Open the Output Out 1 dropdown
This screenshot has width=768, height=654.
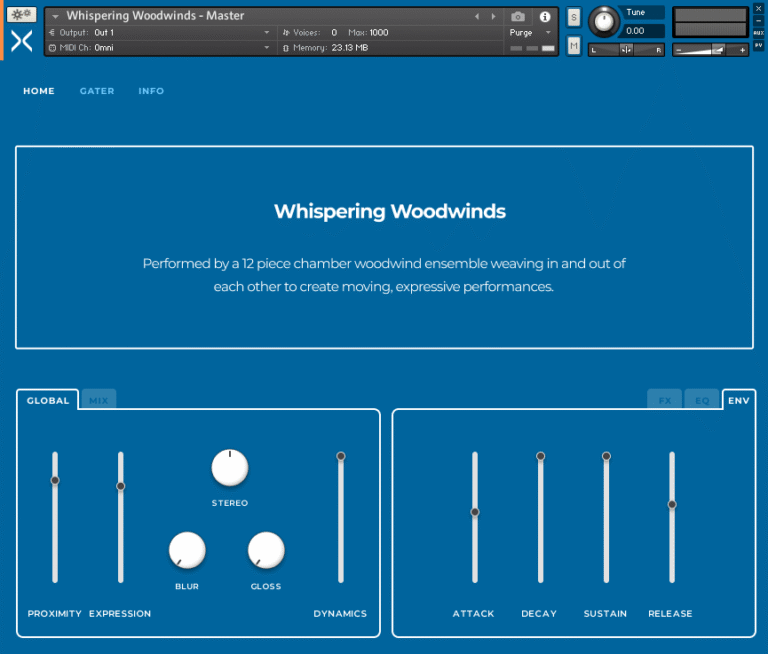[x=180, y=33]
